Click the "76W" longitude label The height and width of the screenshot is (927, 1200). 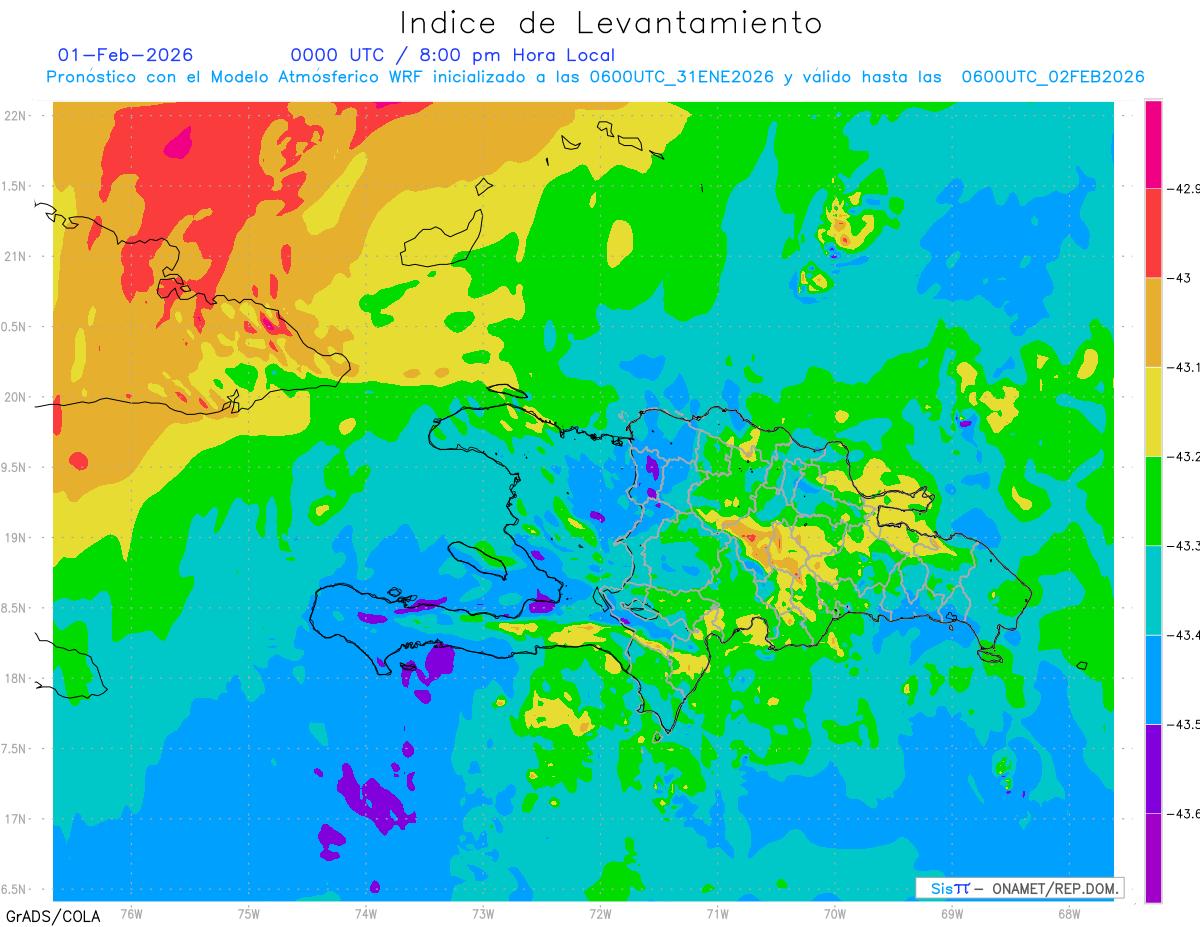[x=131, y=912]
